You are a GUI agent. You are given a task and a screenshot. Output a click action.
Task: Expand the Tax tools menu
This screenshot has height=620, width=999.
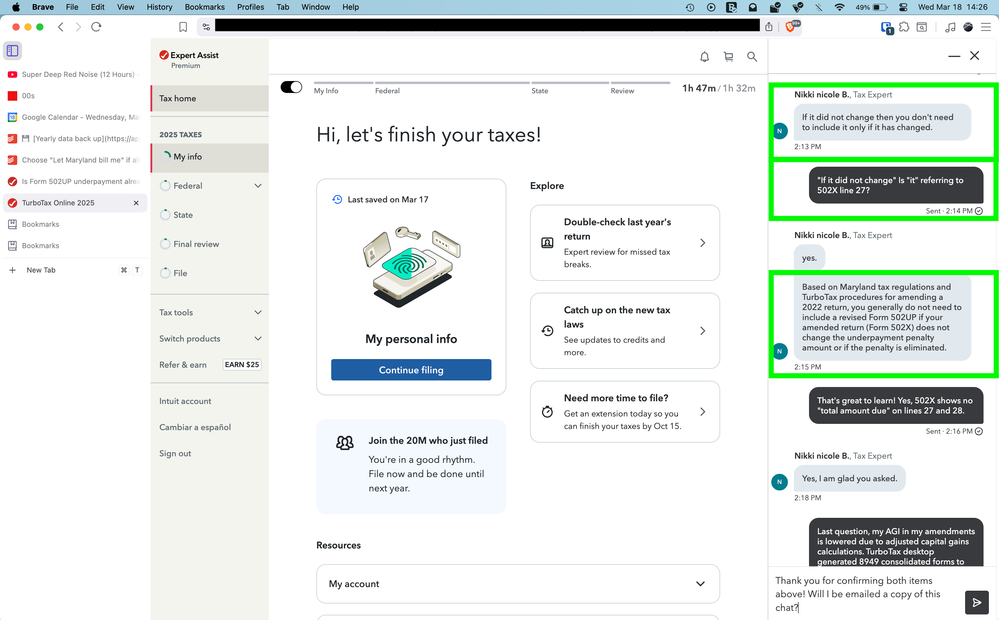coord(209,312)
